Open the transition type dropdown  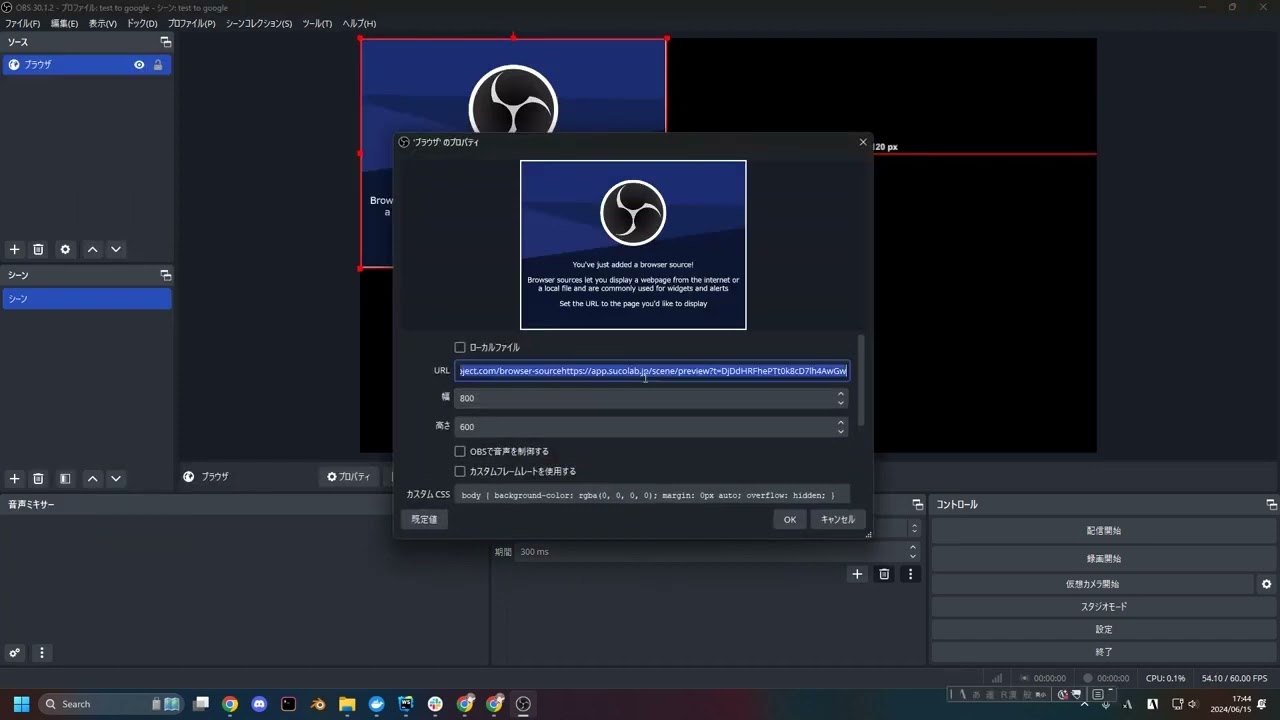914,528
